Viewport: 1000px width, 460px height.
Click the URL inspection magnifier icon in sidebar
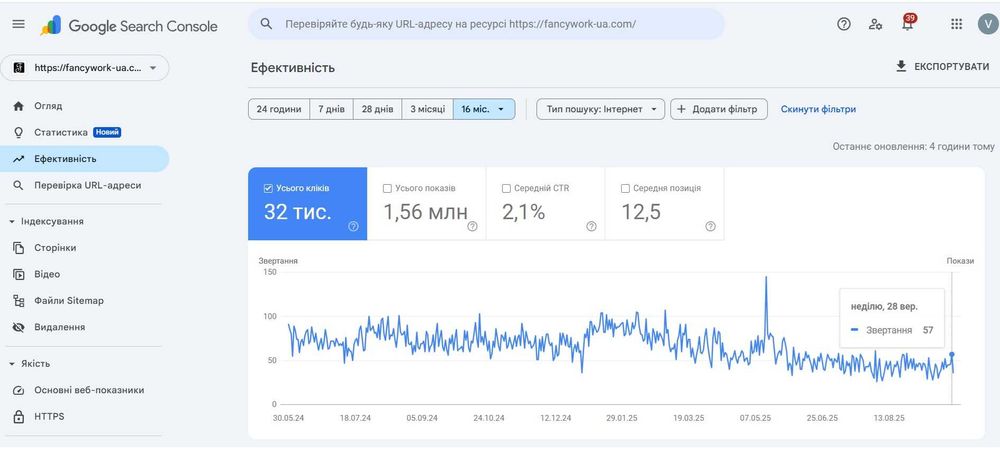[18, 185]
